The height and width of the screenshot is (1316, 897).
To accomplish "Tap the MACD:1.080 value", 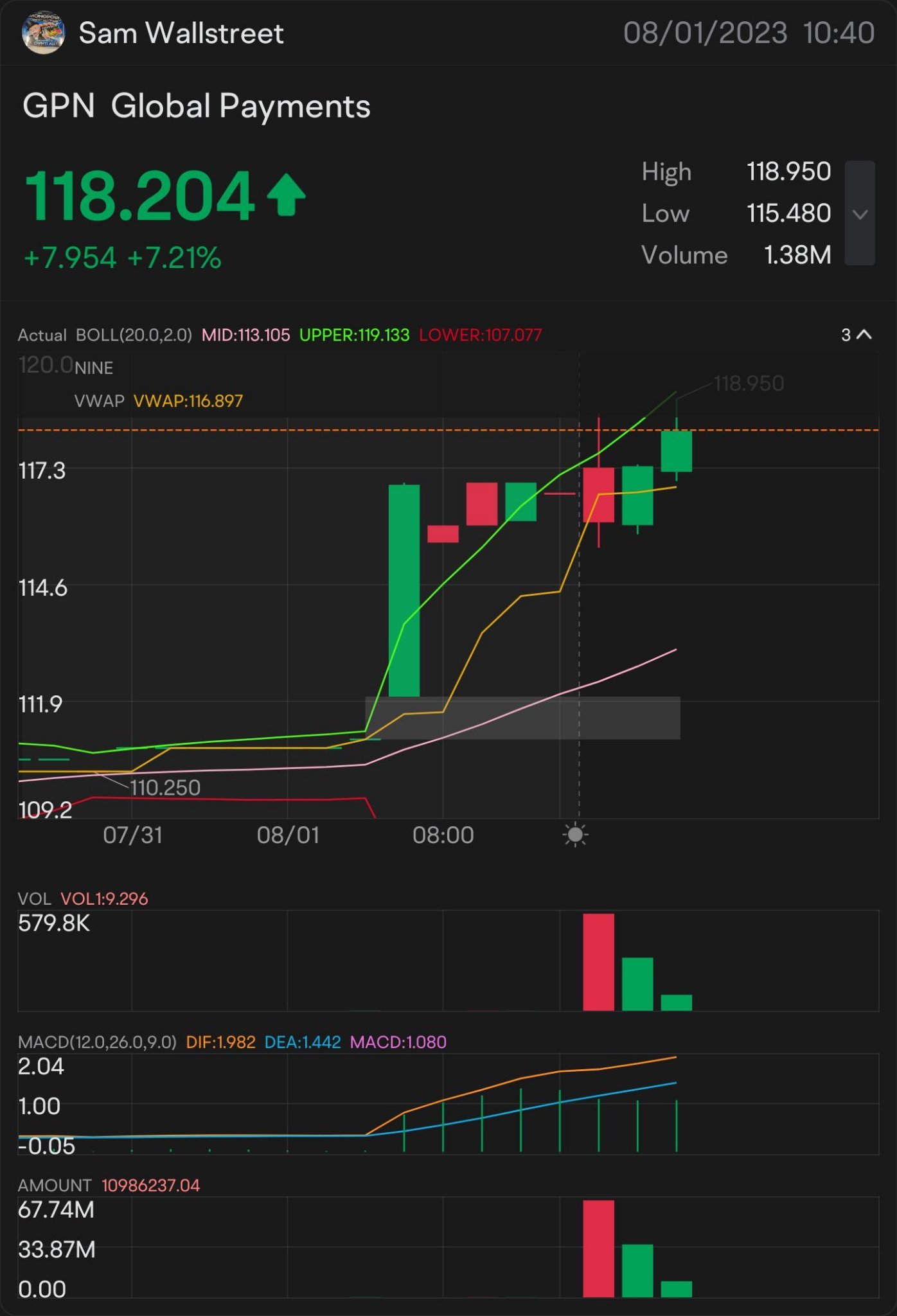I will (398, 1042).
